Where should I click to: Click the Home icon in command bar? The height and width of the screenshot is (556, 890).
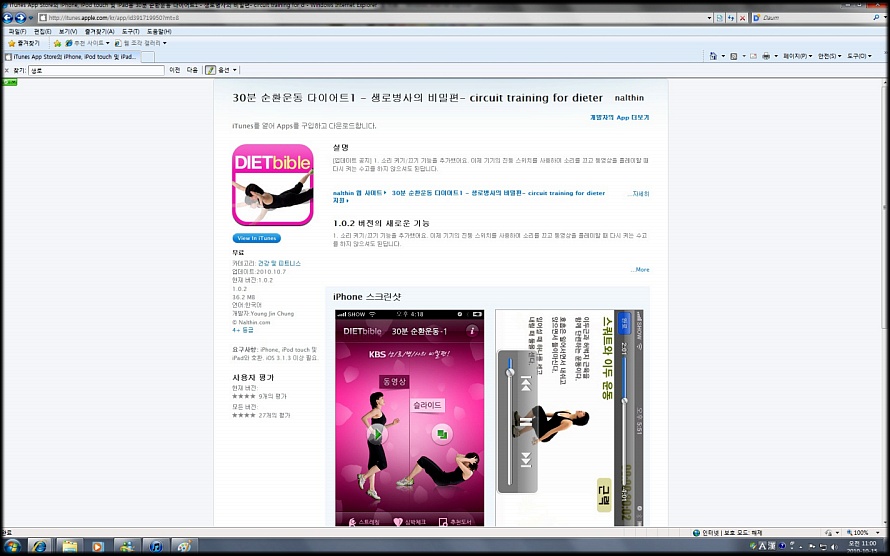713,56
